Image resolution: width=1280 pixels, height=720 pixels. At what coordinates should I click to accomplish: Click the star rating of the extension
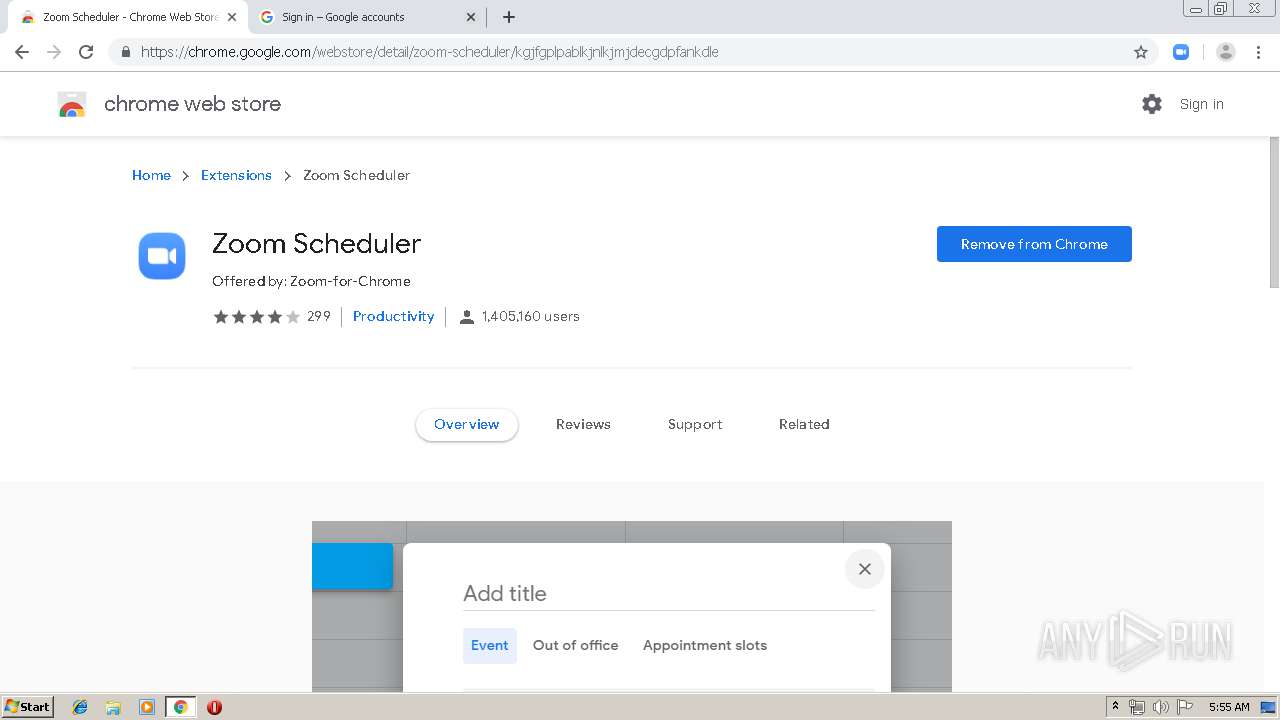pyautogui.click(x=256, y=316)
